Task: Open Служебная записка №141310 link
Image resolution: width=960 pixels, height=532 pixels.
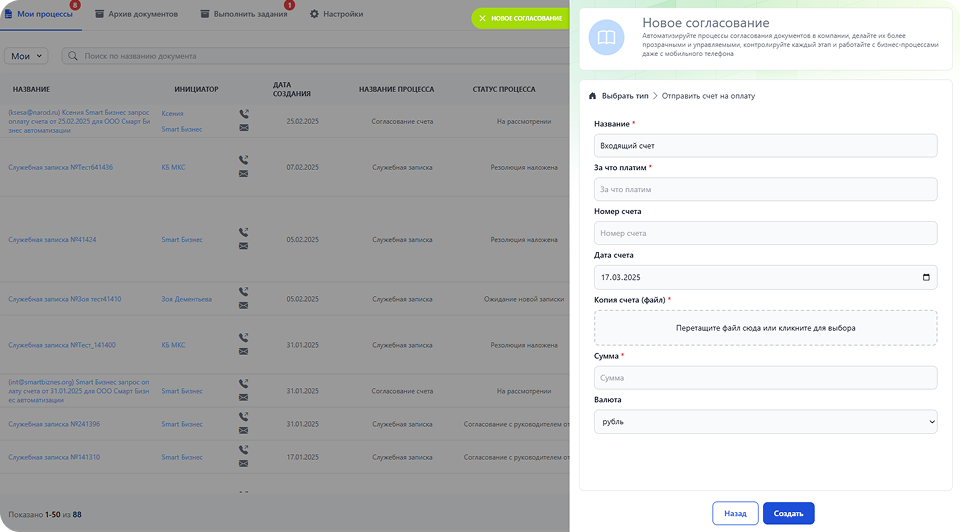Action: coord(54,457)
